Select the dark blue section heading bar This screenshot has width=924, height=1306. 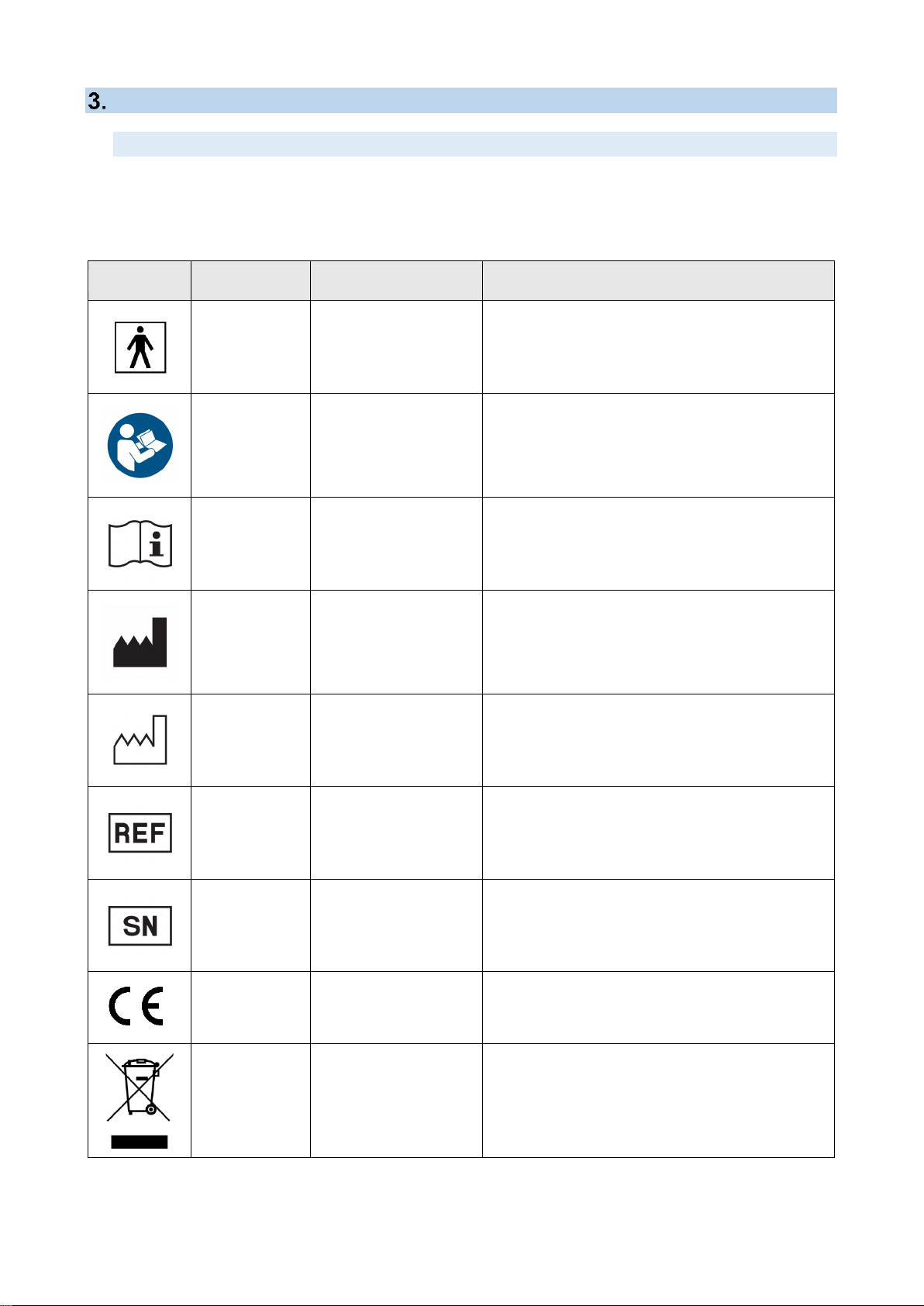pyautogui.click(x=461, y=101)
